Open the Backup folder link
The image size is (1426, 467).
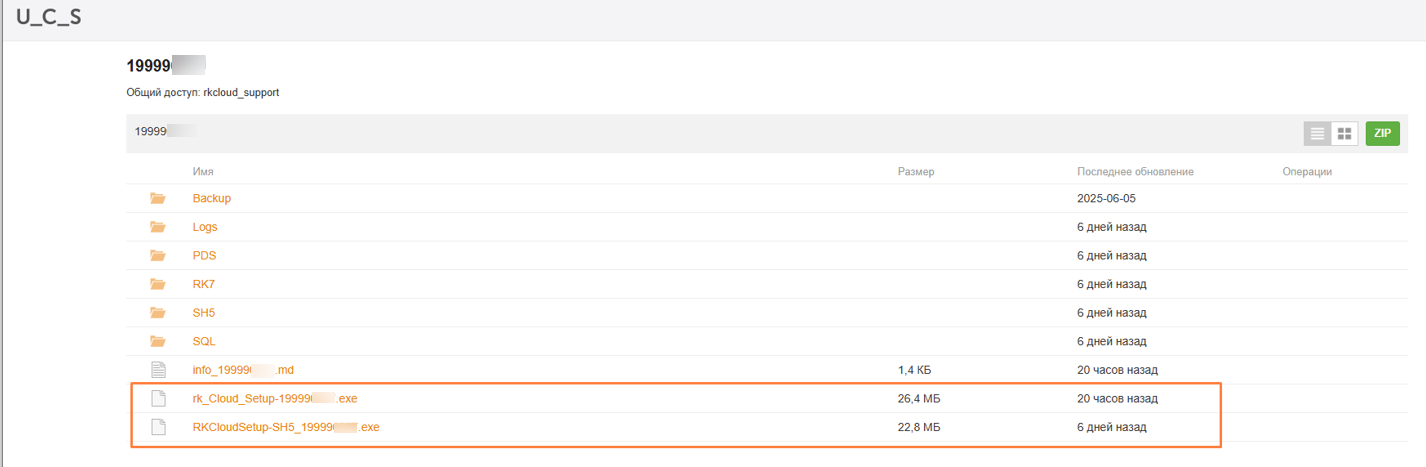pos(211,198)
